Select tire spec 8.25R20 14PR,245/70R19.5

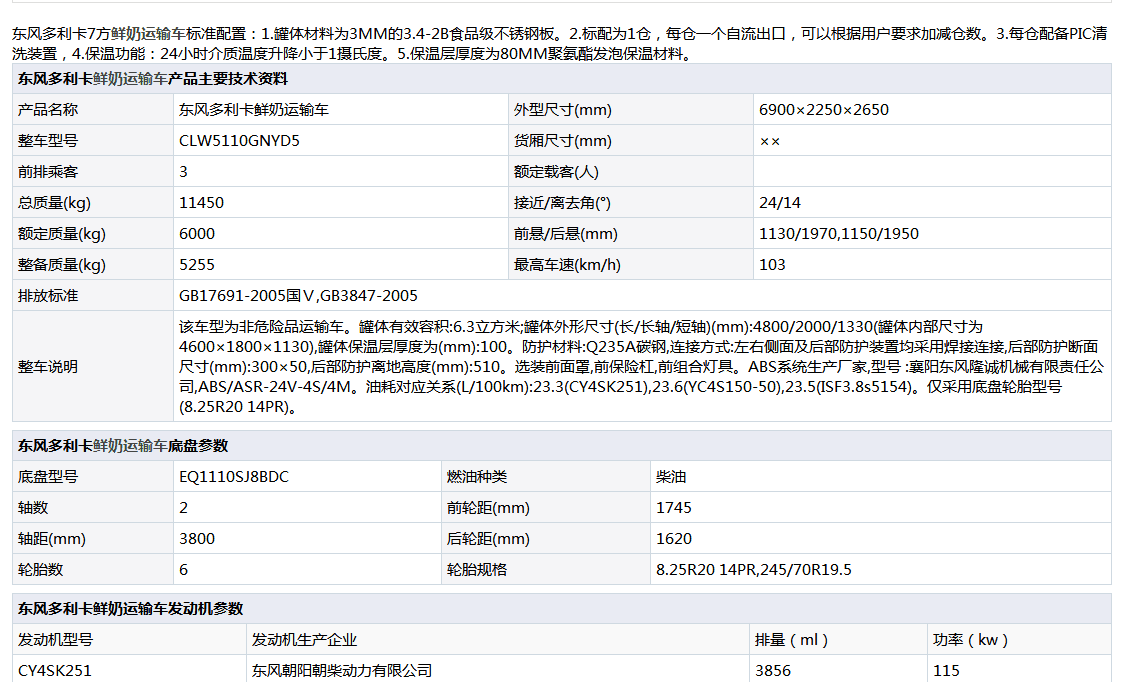tap(753, 569)
